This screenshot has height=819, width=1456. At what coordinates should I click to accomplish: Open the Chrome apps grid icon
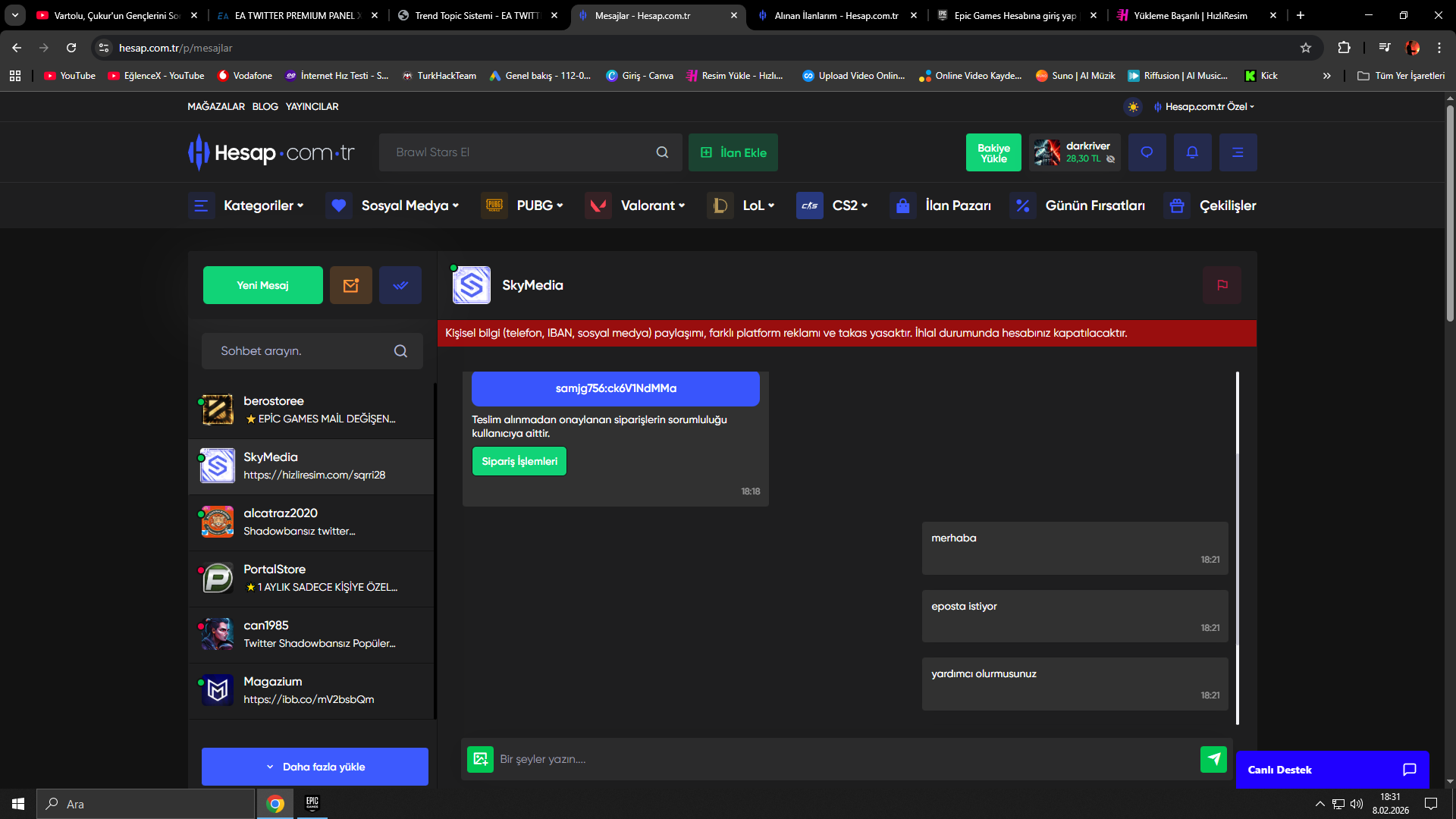(x=15, y=76)
